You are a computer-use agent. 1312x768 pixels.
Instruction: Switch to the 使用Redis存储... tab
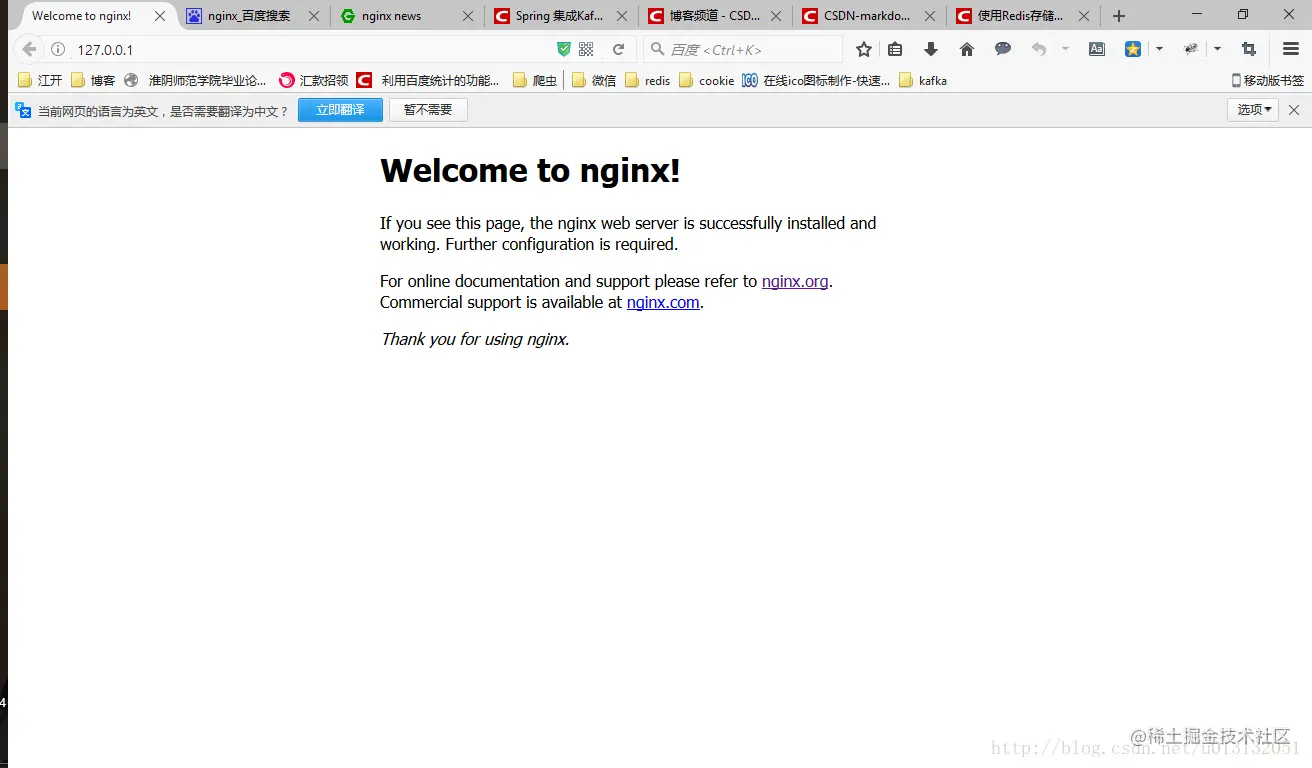[1021, 16]
